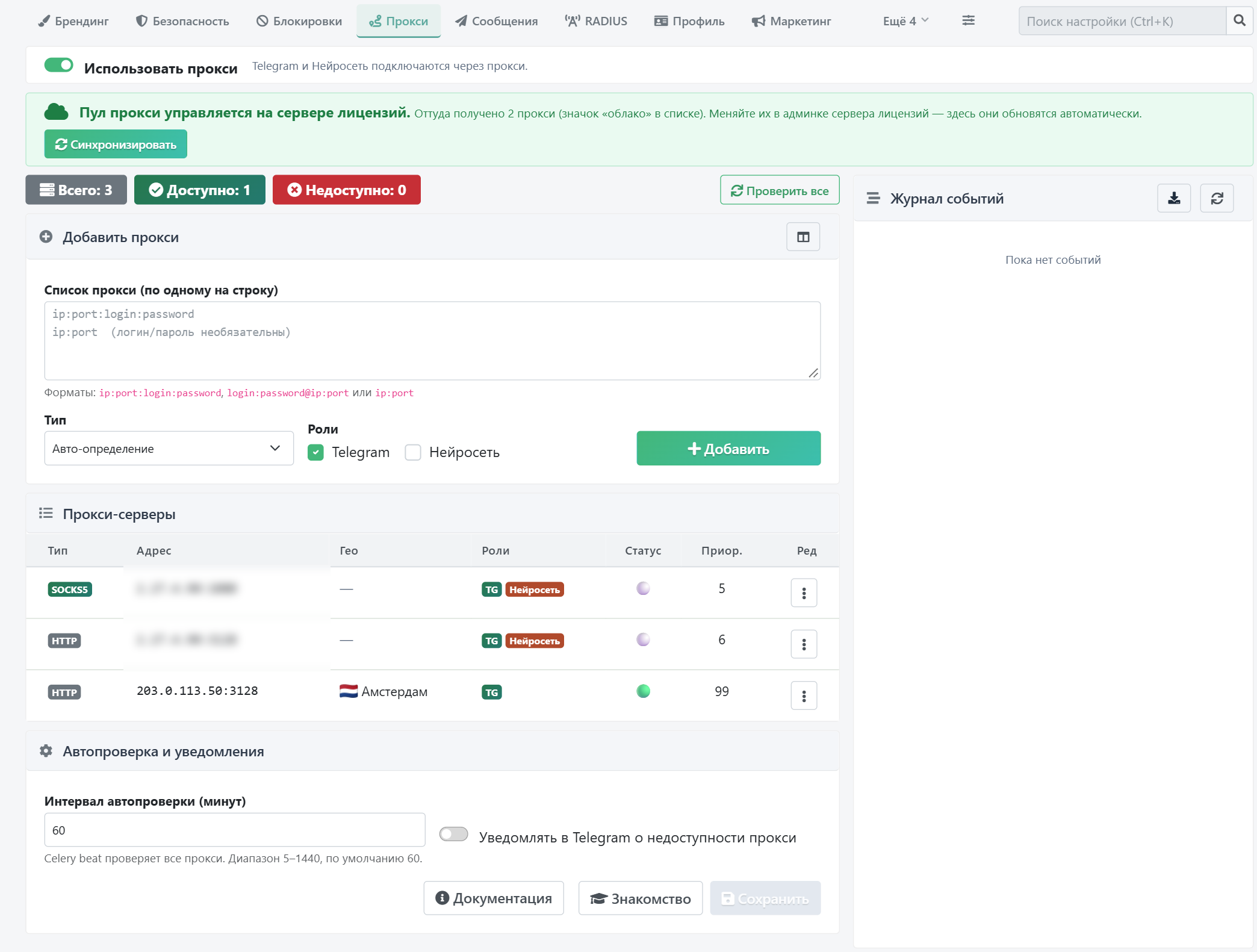Click the Синхронизировать button
1257x952 pixels.
coord(116,144)
